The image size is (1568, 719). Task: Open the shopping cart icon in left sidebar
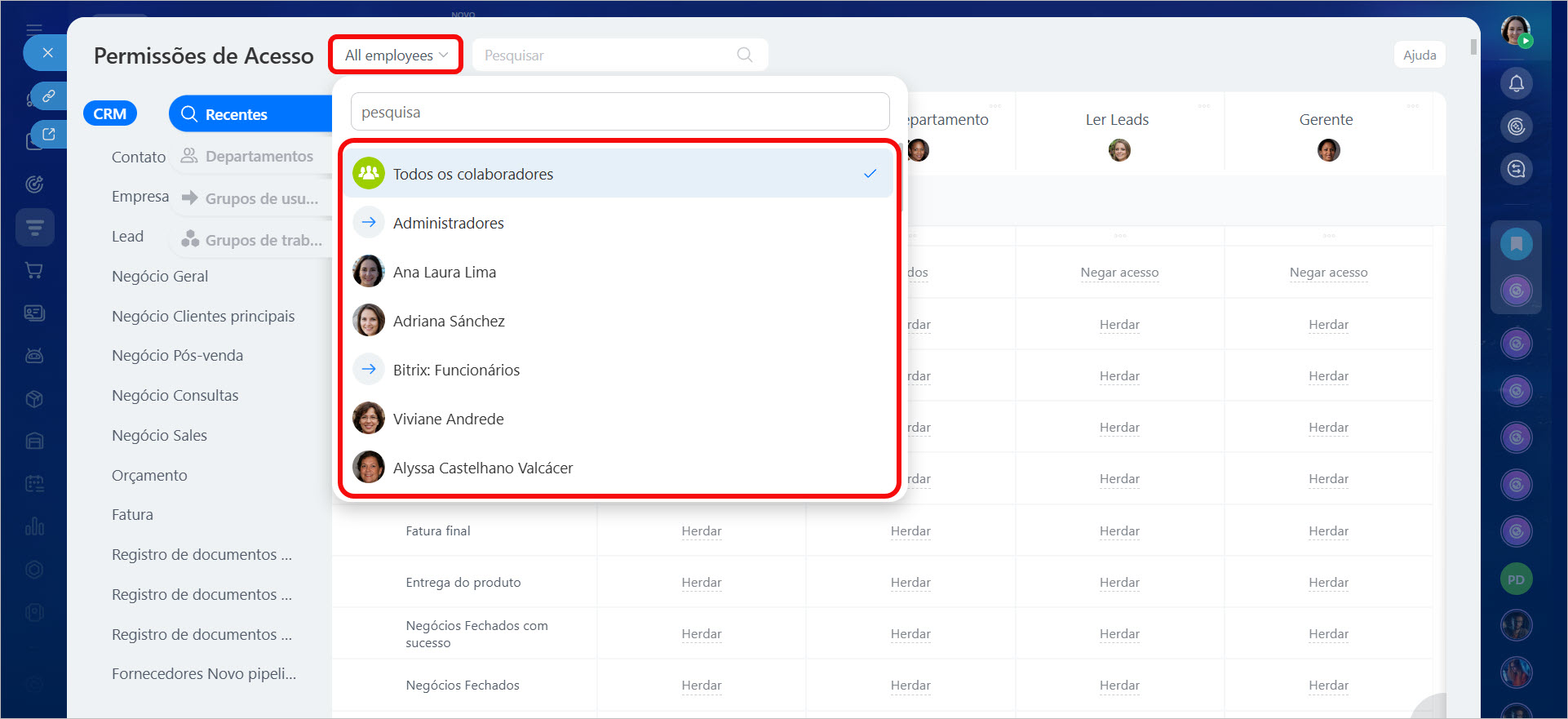(34, 270)
